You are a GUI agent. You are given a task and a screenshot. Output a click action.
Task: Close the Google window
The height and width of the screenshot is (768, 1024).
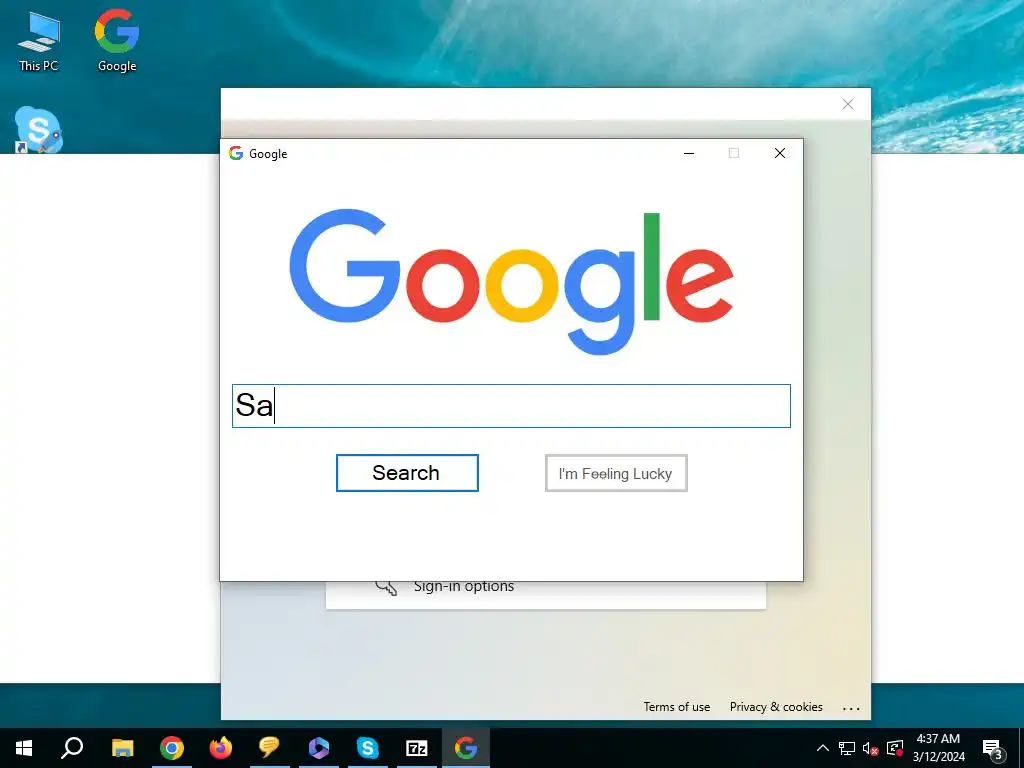click(x=780, y=153)
